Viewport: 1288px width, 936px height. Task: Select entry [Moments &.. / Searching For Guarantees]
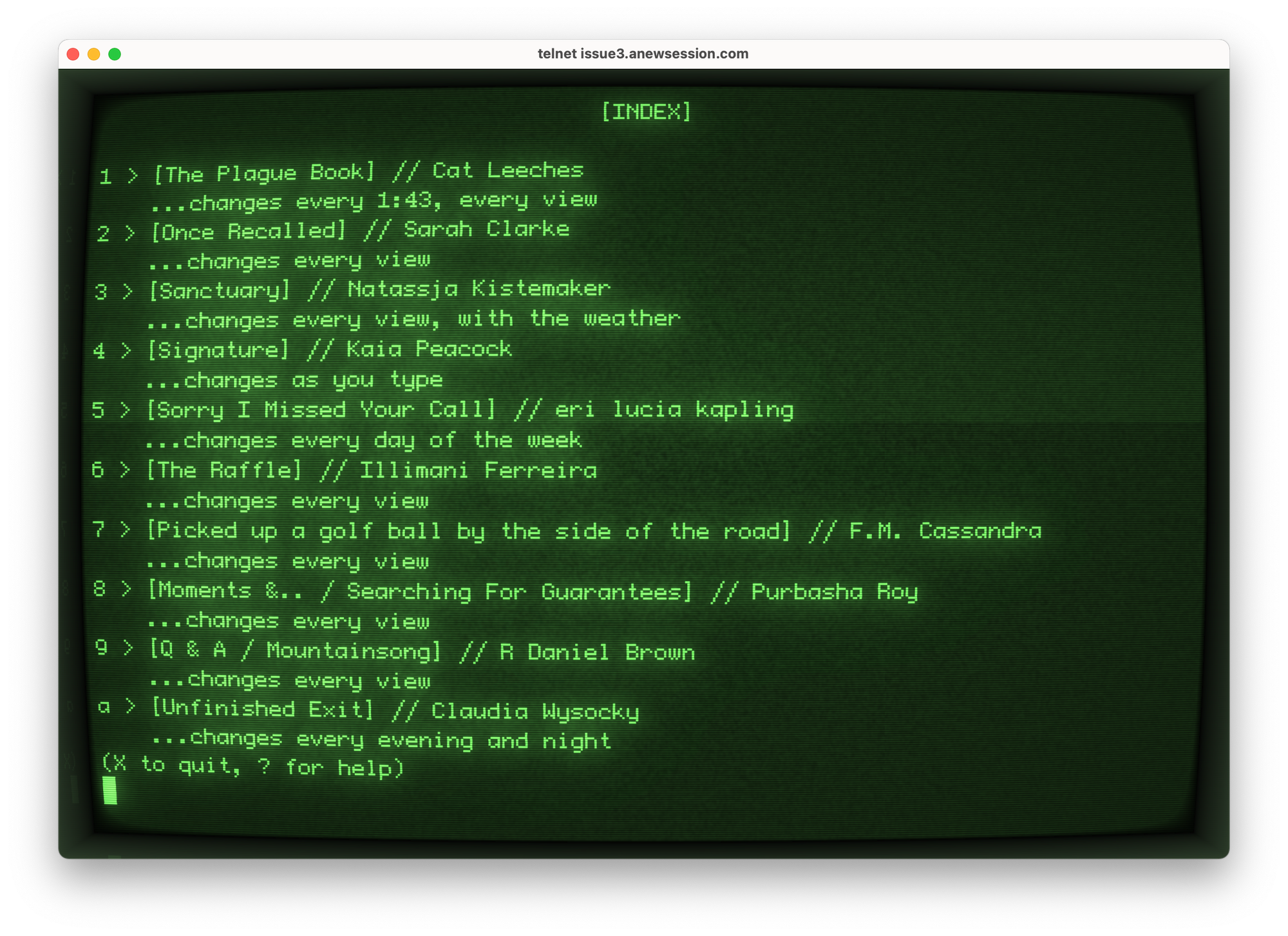[420, 591]
